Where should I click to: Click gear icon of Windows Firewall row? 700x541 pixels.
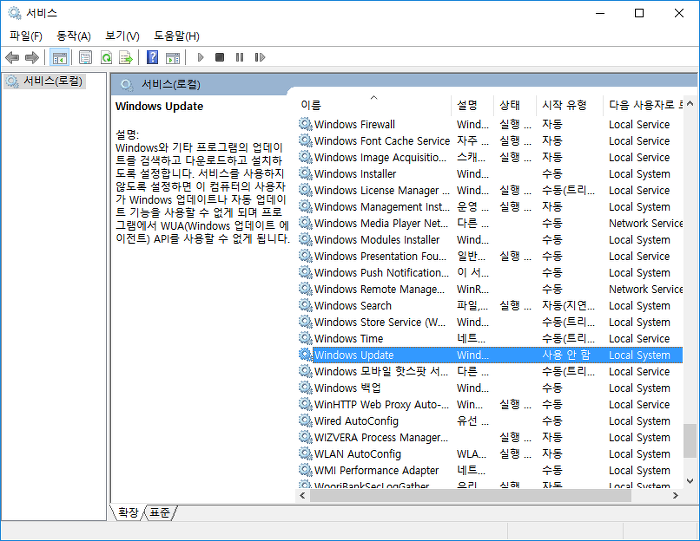tap(305, 124)
